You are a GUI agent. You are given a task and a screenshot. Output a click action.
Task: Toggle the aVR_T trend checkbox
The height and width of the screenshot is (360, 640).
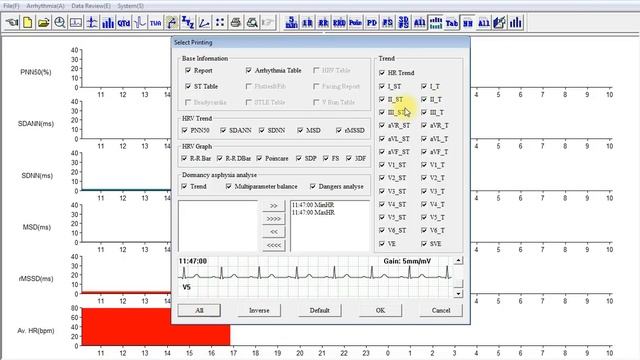point(424,125)
